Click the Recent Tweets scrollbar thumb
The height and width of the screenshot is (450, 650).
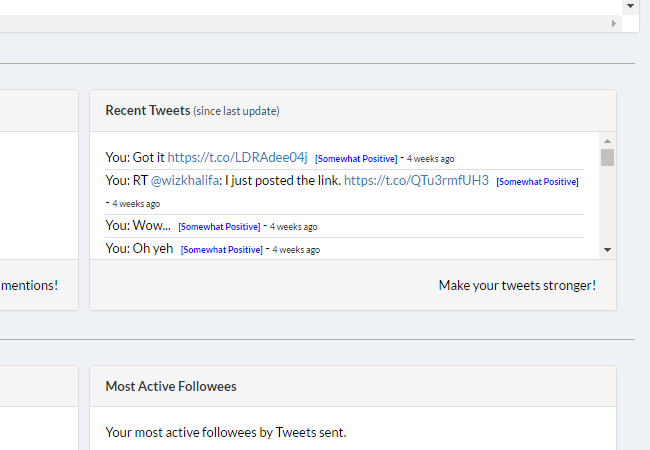click(607, 157)
